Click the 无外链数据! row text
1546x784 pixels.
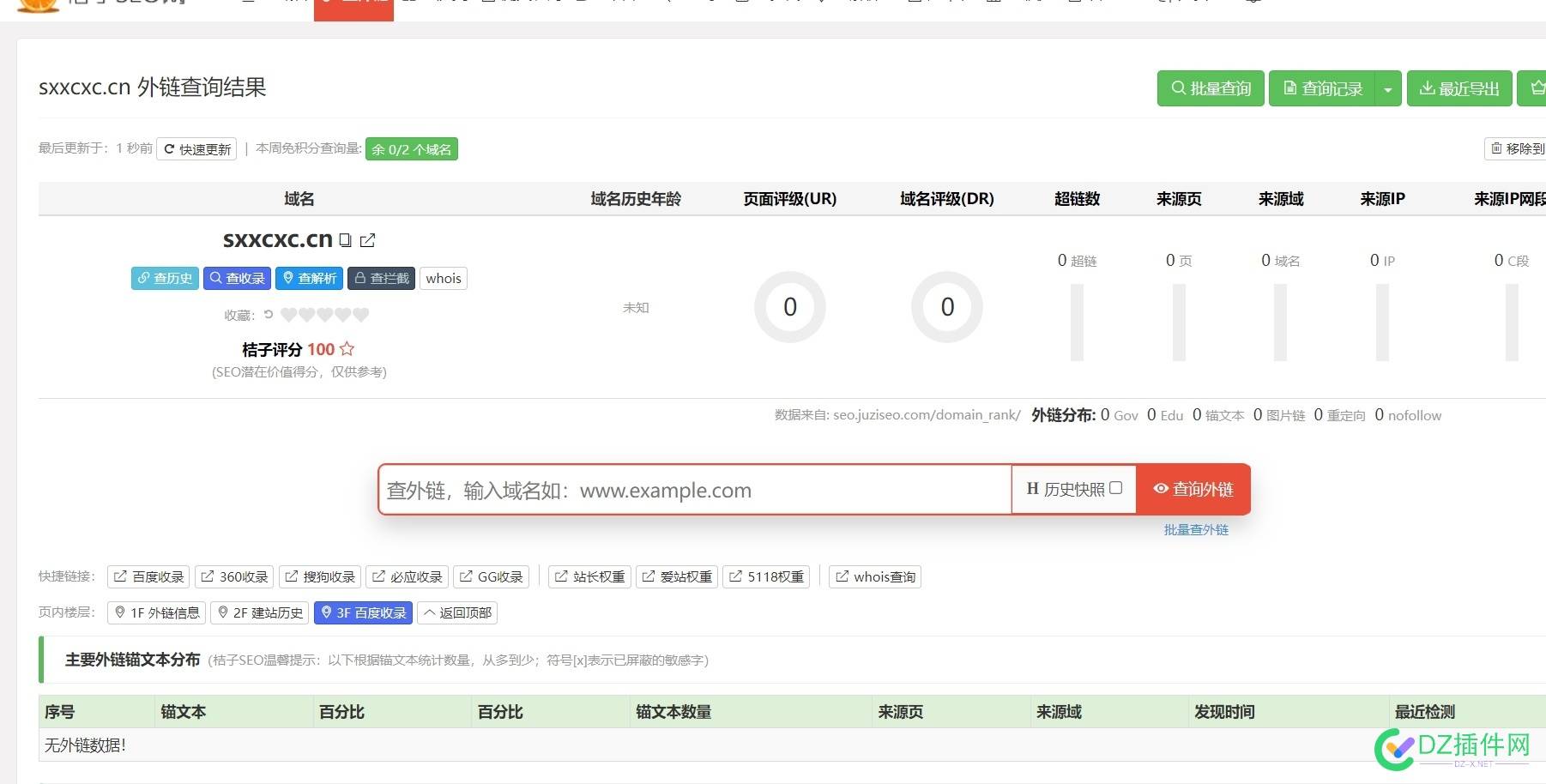coord(85,745)
